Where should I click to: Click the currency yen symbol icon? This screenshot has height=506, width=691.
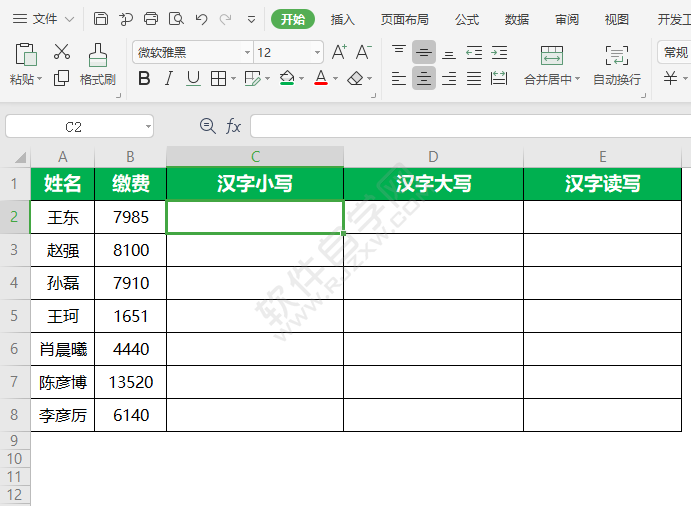670,78
